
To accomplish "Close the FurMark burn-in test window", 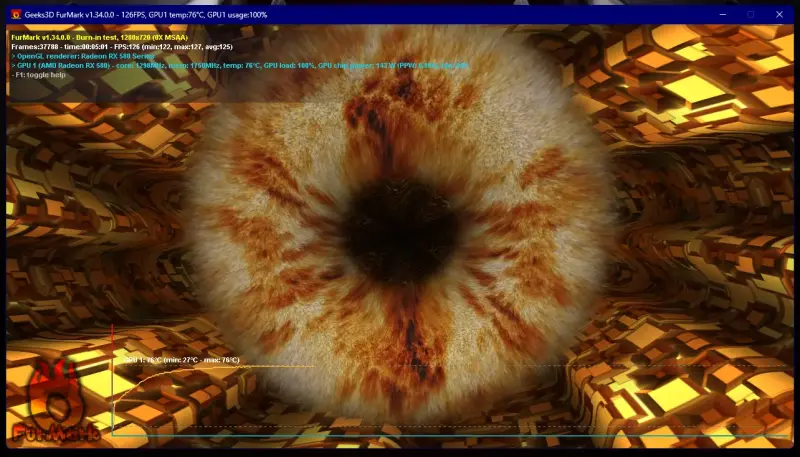I will point(779,15).
